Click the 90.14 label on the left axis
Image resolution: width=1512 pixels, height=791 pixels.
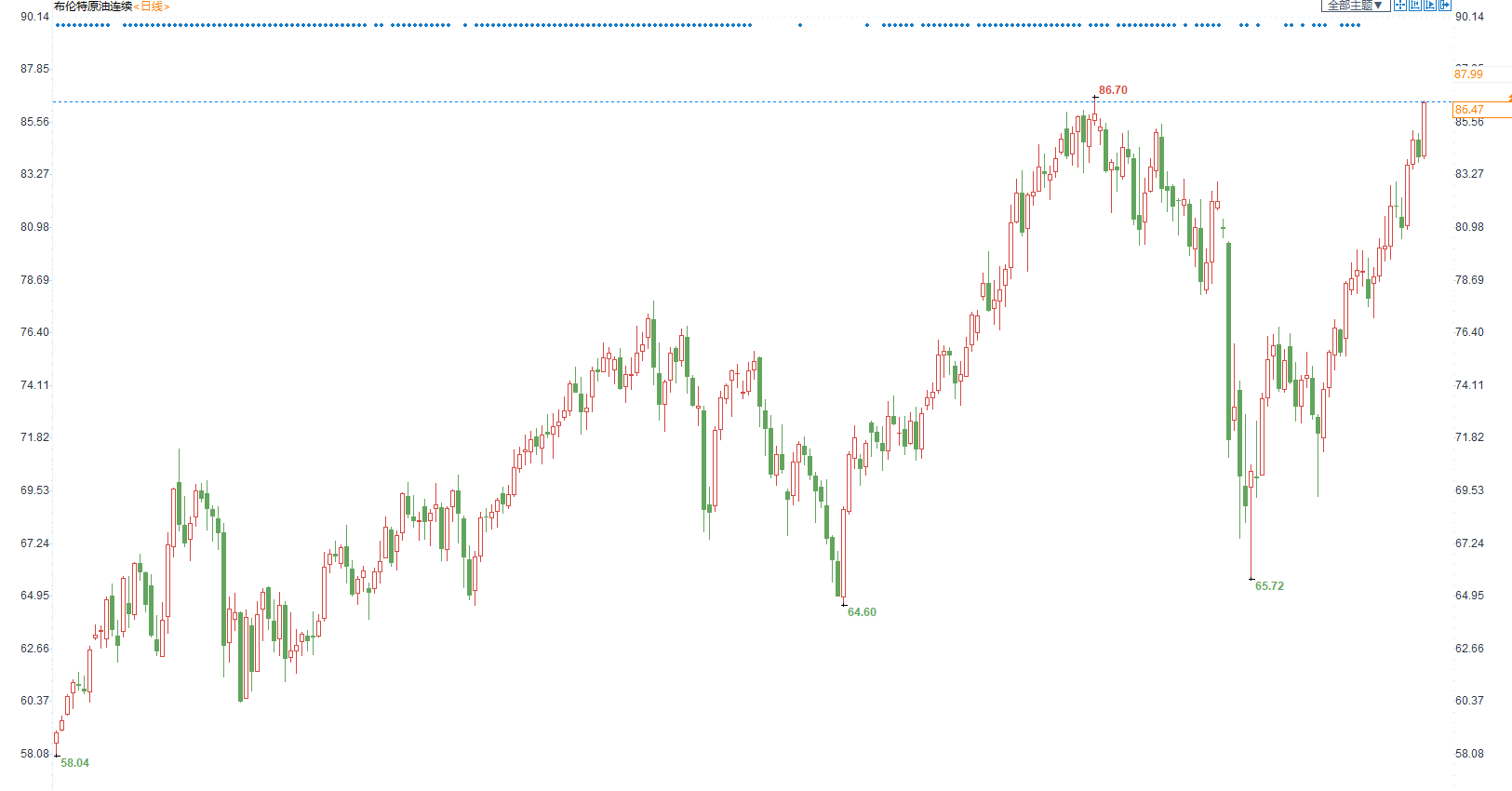click(x=34, y=17)
